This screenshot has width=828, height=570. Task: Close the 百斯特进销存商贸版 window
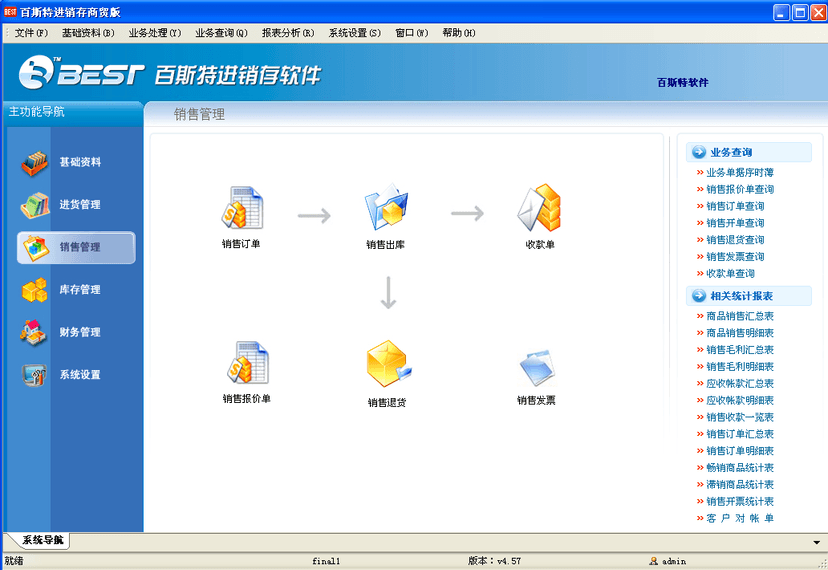tap(819, 12)
